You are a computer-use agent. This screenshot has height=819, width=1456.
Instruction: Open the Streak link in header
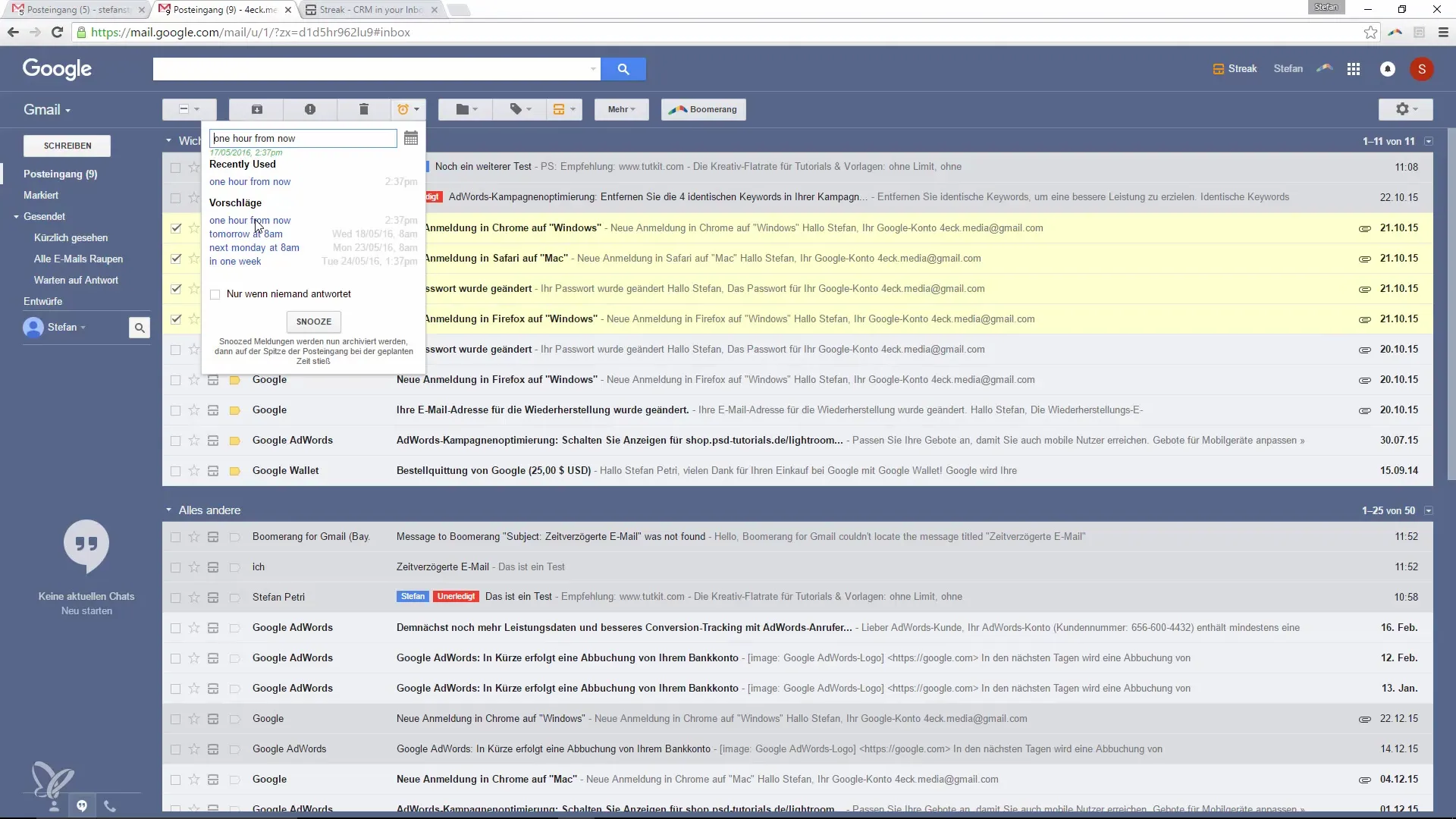(x=1235, y=69)
